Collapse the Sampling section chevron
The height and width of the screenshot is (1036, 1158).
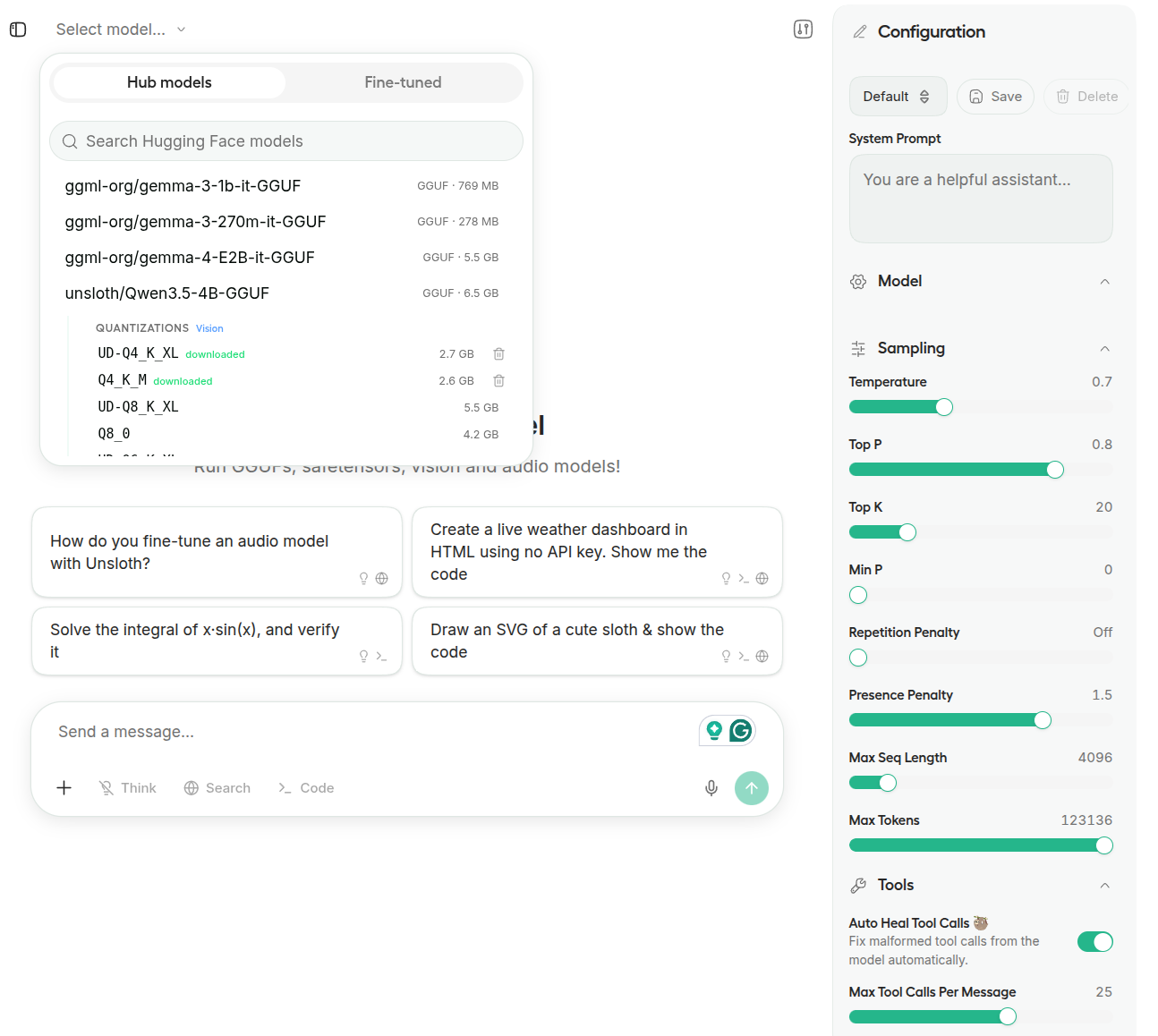tap(1104, 349)
